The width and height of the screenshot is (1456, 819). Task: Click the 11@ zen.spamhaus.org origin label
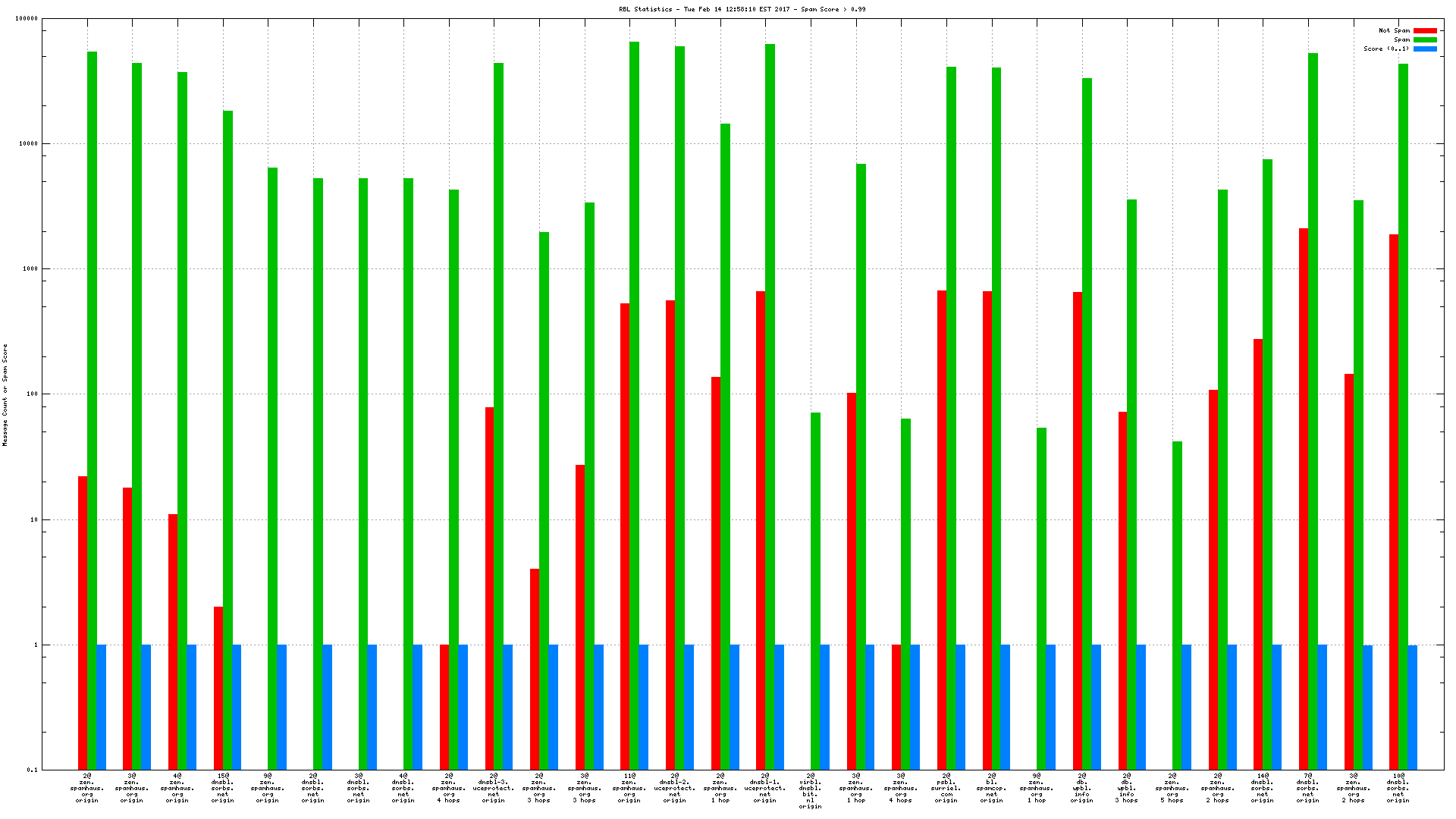point(629,788)
